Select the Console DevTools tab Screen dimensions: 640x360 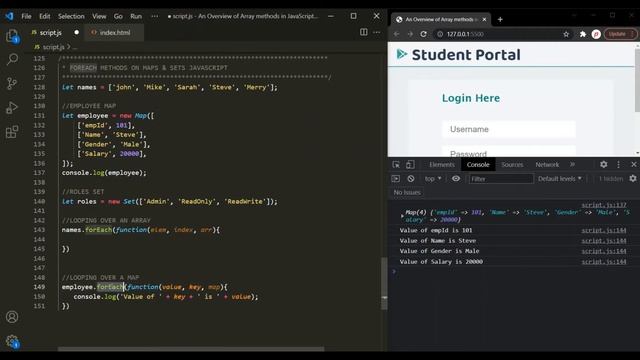478,164
